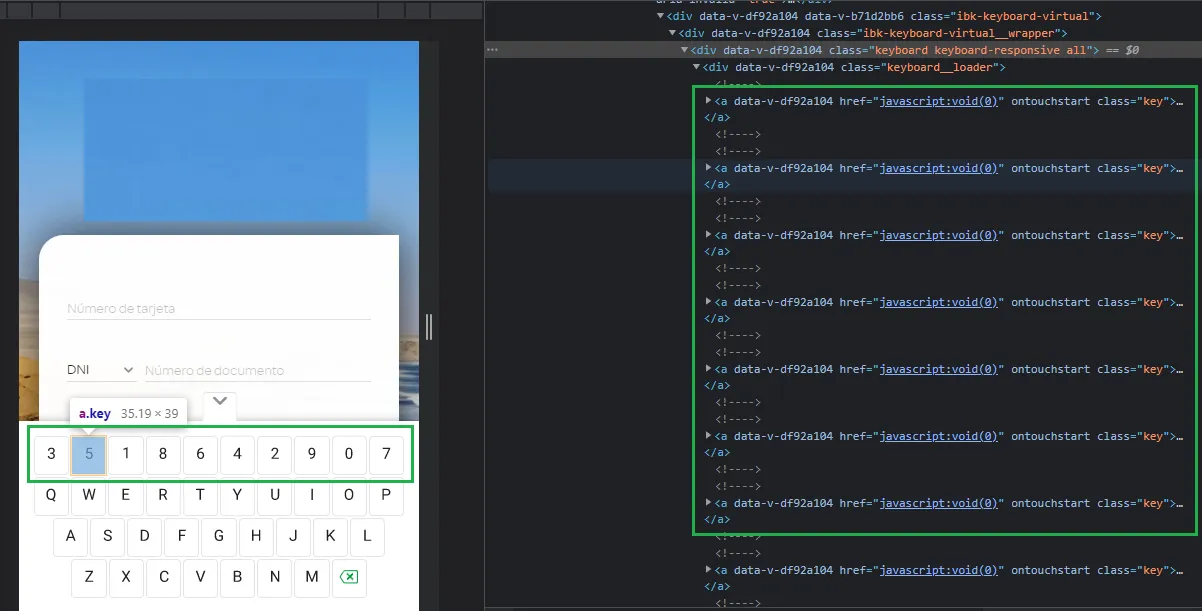1202x611 pixels.
Task: Click the ellipsis icon beside the selected element
Action: (x=492, y=50)
